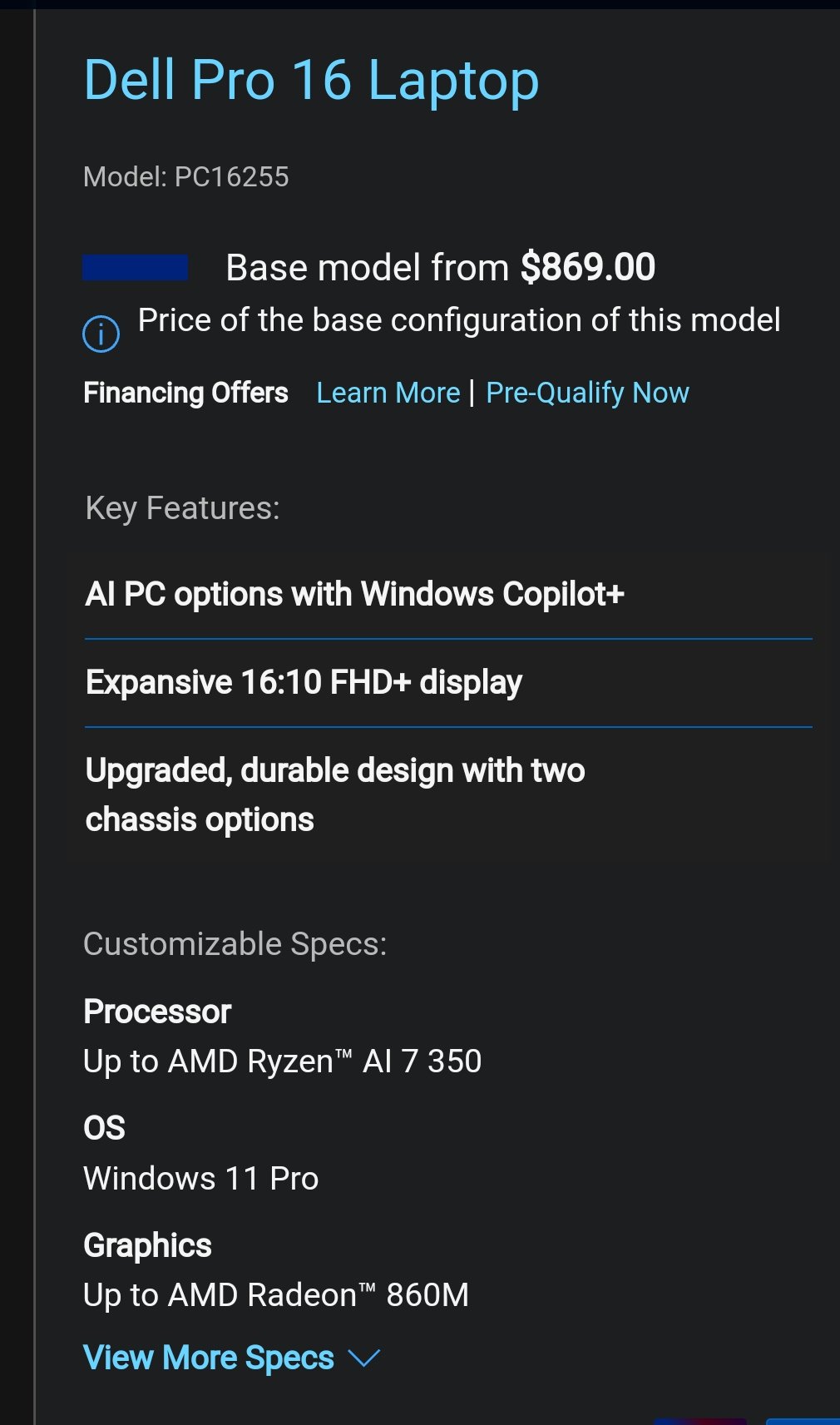Click the OS spec heading
The width and height of the screenshot is (840, 1425).
(x=104, y=1128)
